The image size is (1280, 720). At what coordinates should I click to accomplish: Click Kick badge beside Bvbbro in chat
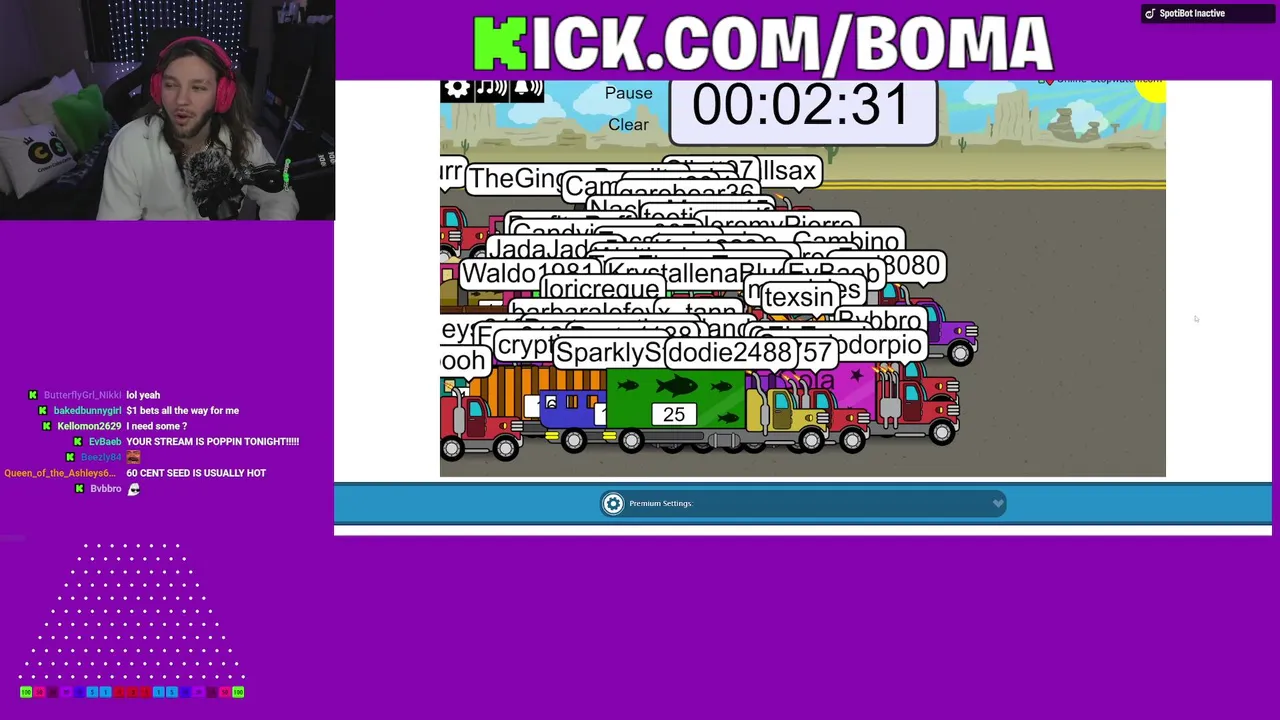(80, 489)
